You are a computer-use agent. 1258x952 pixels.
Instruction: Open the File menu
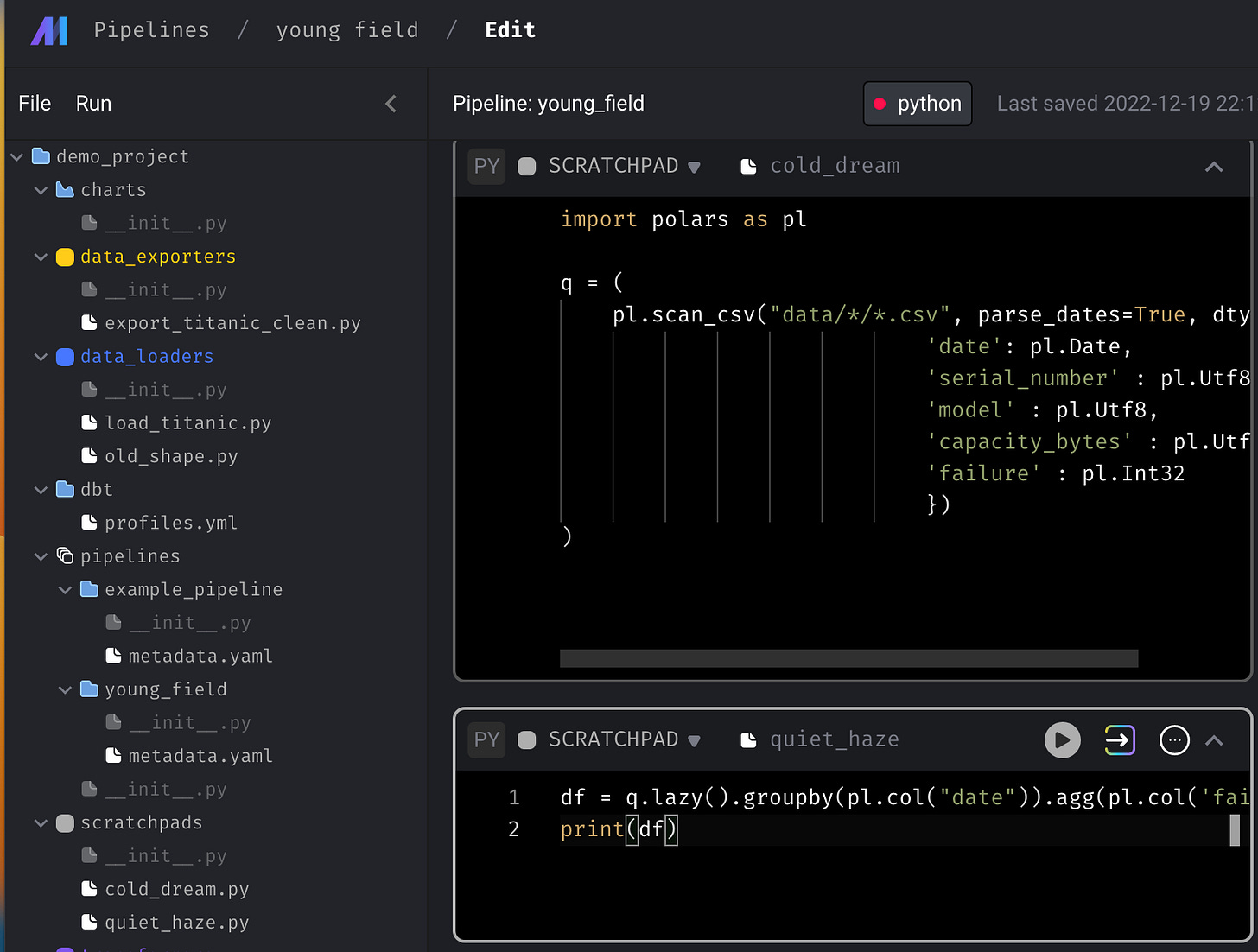tap(34, 103)
